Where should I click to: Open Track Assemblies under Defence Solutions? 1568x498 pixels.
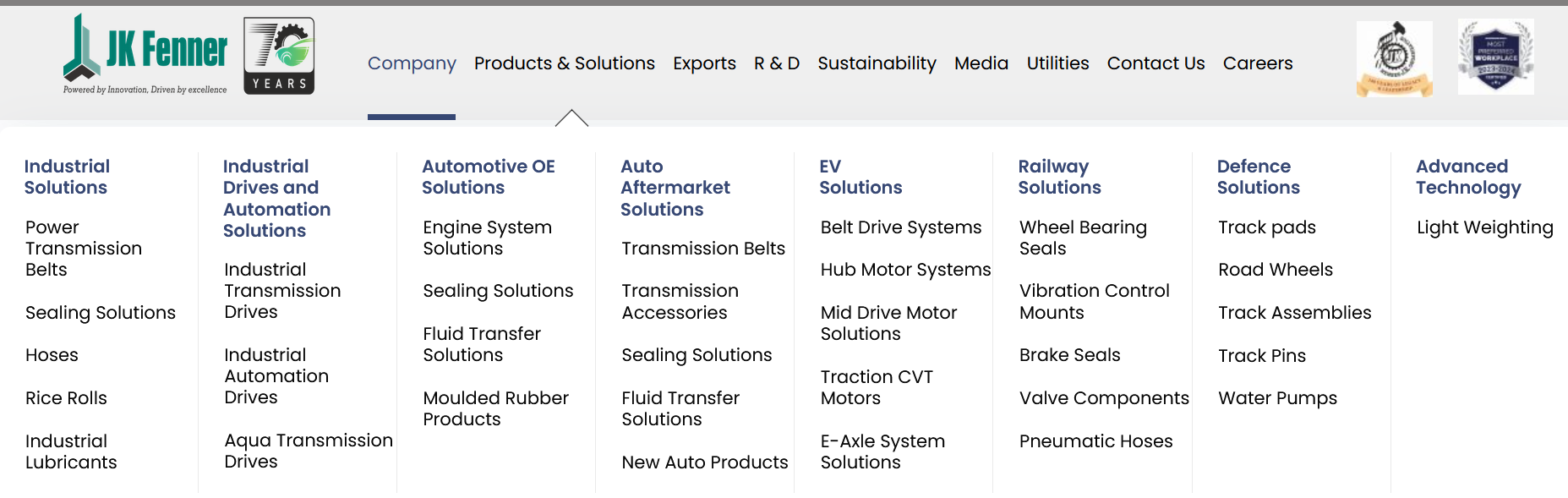[x=1295, y=313]
